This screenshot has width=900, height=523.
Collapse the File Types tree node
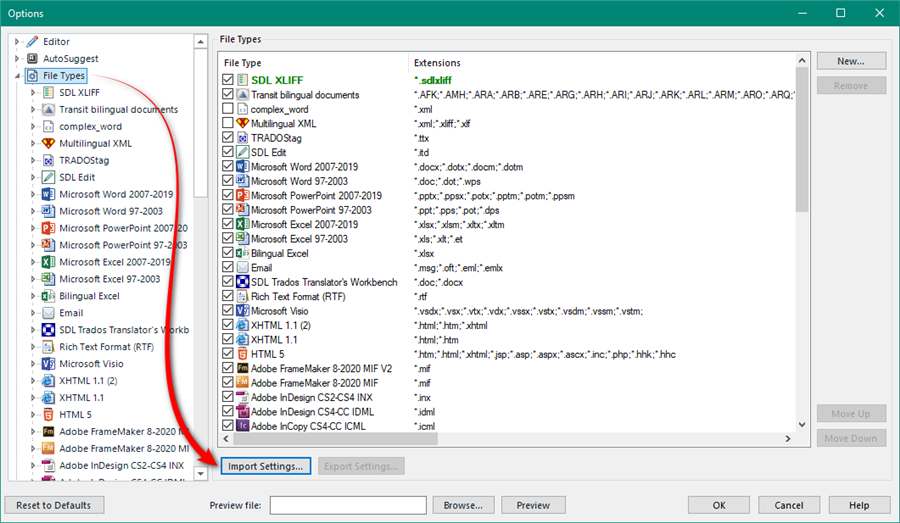tap(17, 75)
